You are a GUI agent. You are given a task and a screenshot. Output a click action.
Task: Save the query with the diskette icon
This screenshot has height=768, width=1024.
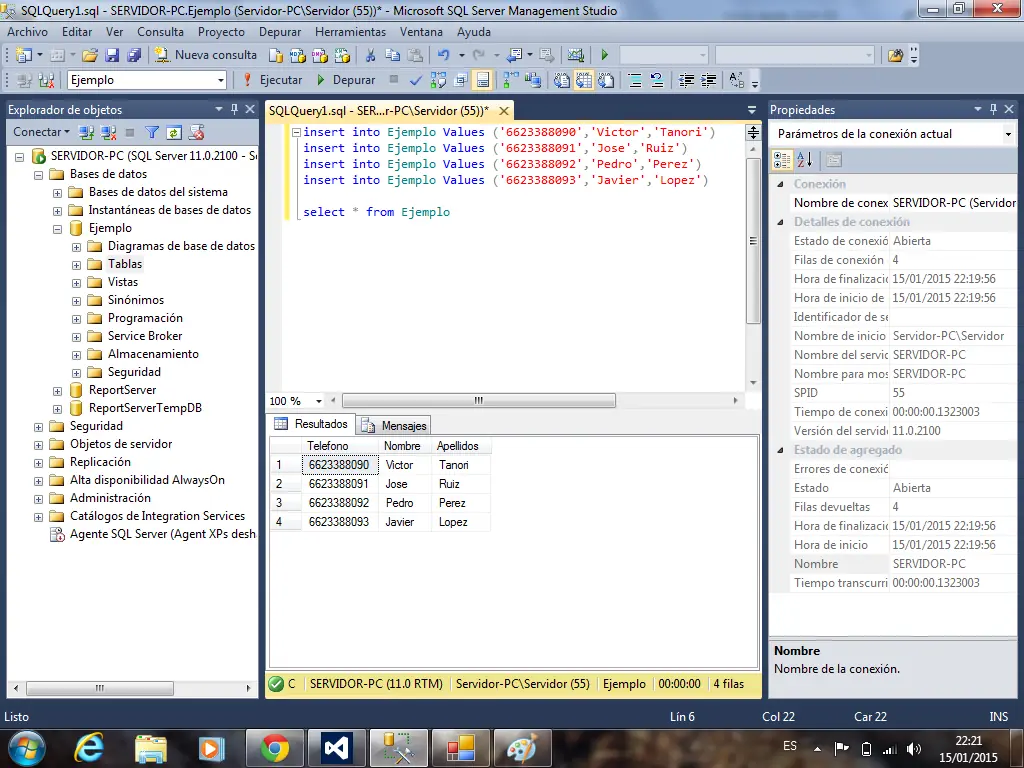(112, 56)
